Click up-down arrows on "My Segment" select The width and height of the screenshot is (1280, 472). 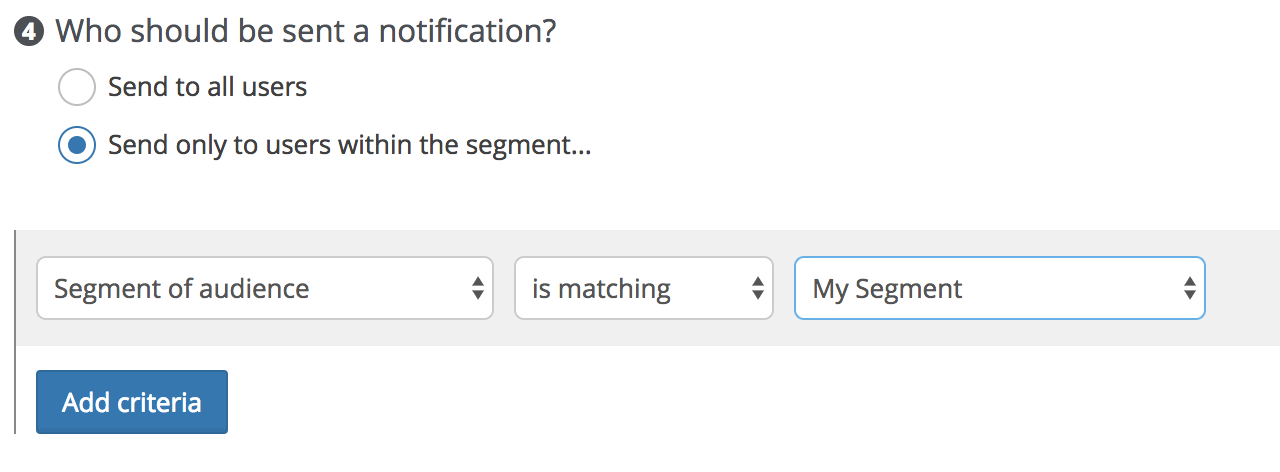[x=1189, y=289]
